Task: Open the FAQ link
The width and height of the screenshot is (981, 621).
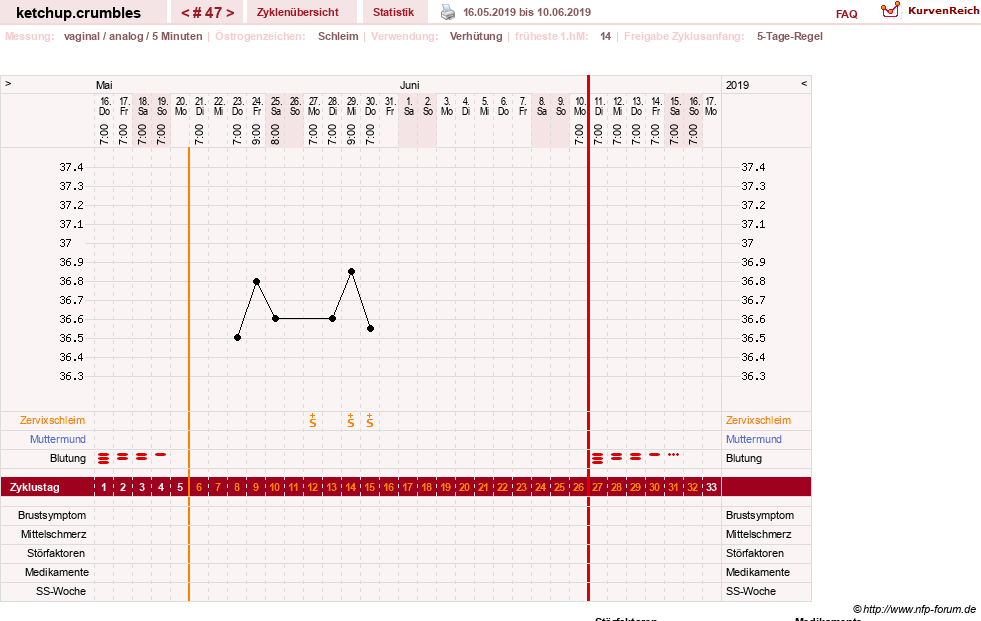Action: pyautogui.click(x=846, y=14)
